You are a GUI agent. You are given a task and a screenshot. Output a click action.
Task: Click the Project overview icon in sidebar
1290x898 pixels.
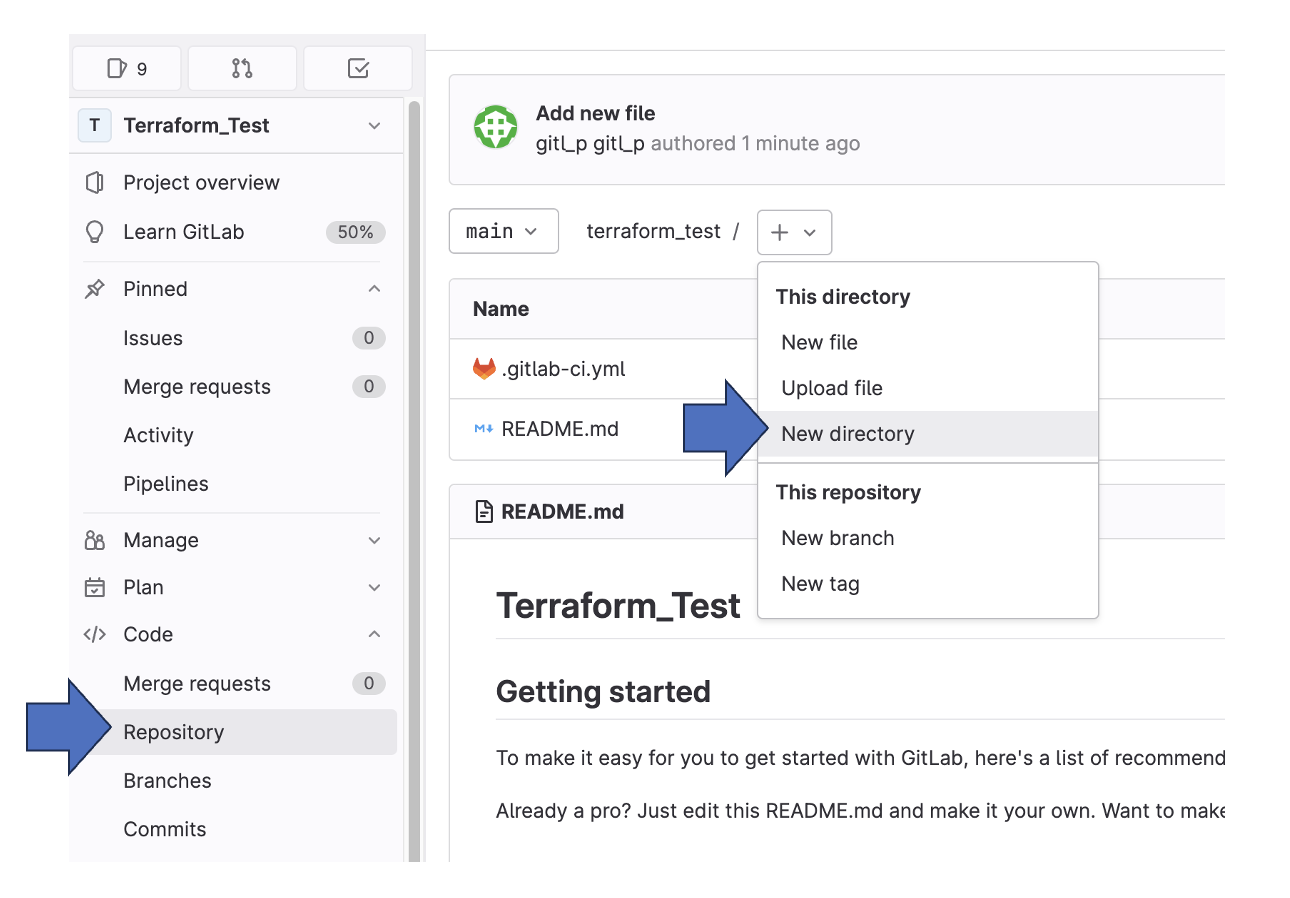tap(96, 182)
